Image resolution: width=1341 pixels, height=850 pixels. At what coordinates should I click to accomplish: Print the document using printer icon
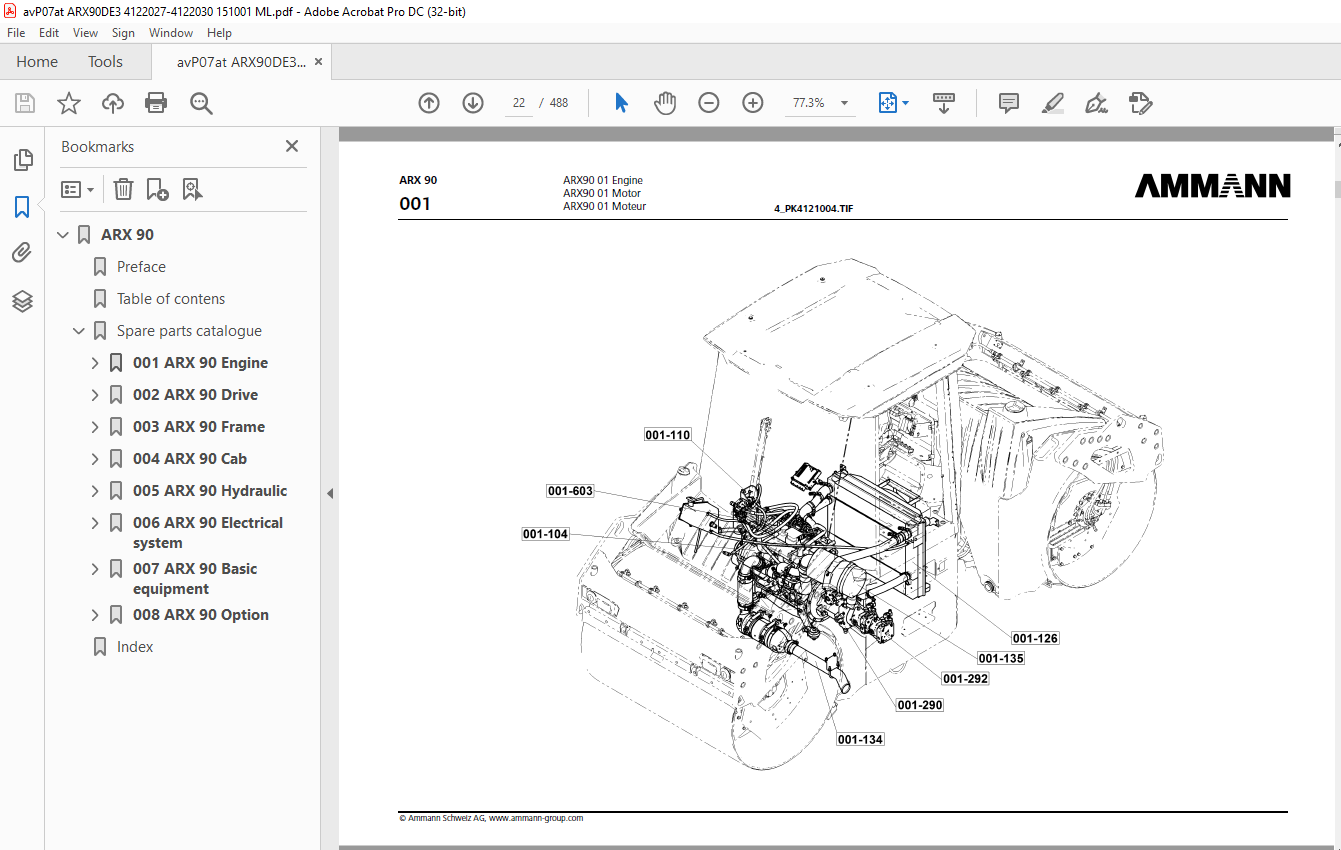pyautogui.click(x=156, y=103)
